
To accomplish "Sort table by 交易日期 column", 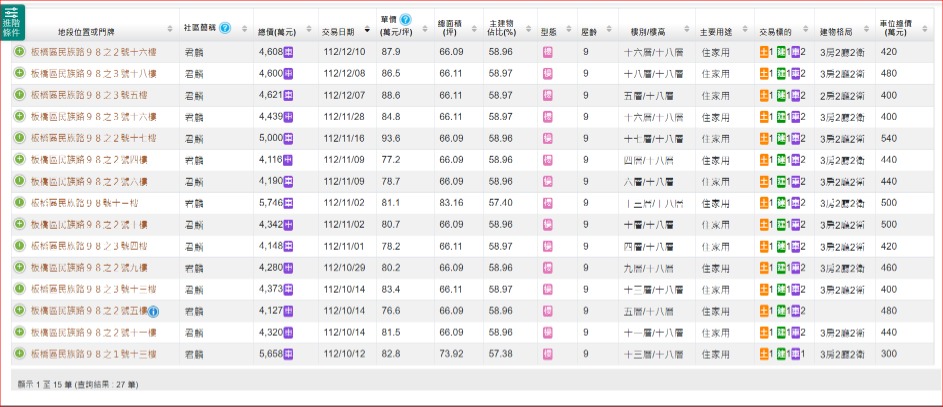I will (x=344, y=28).
